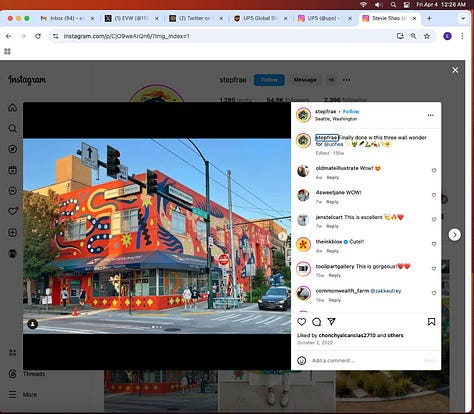Show next image in carousel

click(282, 236)
